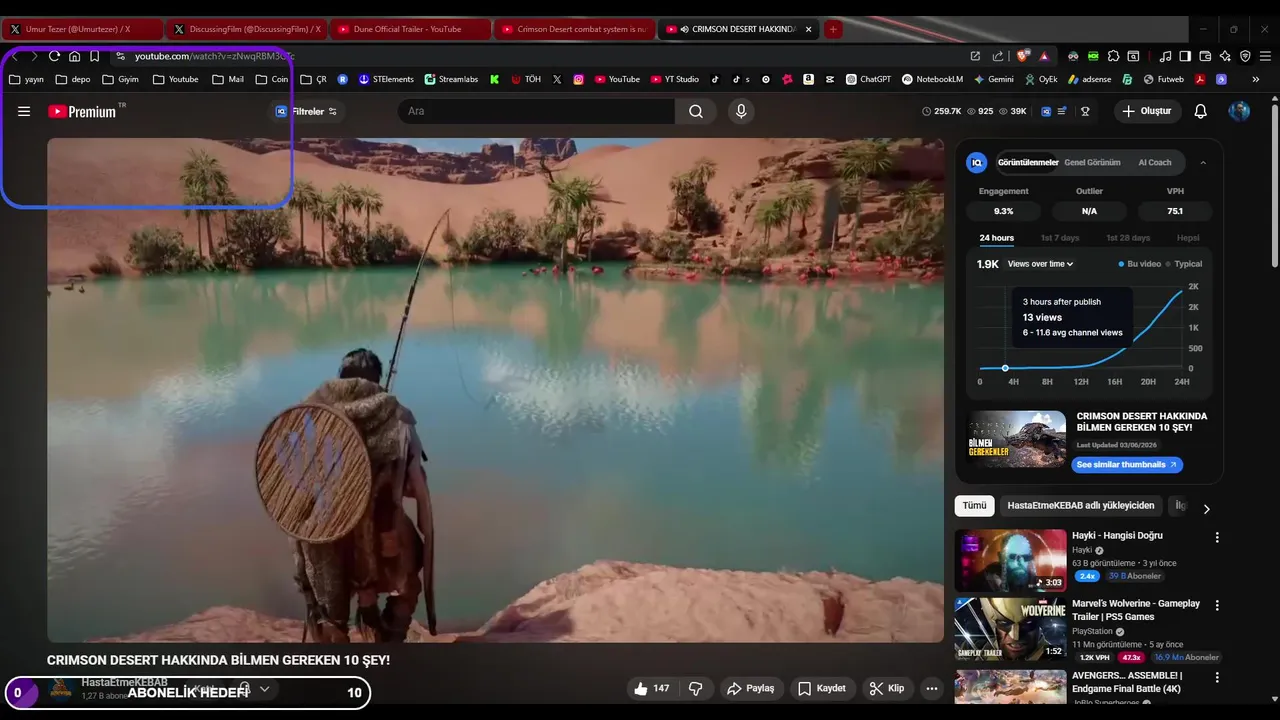Click the magnifier search button

(696, 111)
